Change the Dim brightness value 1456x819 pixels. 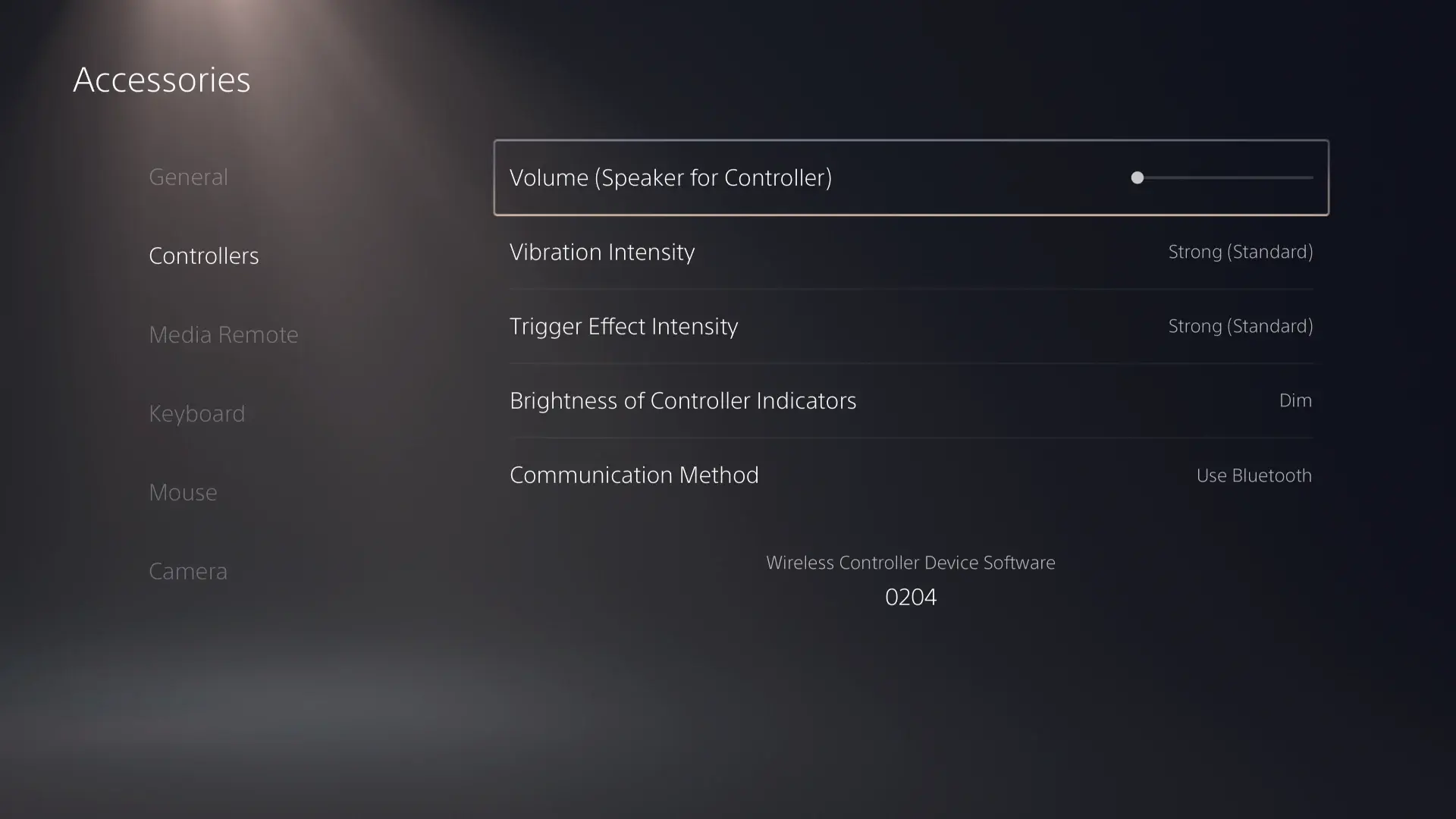pyautogui.click(x=1295, y=400)
